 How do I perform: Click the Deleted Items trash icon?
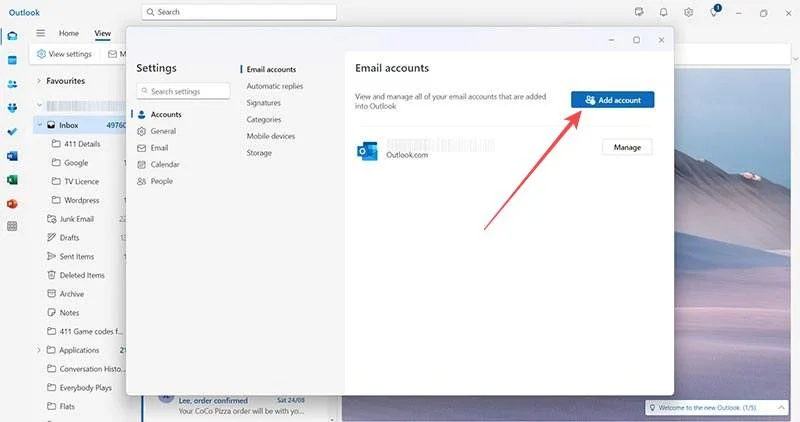tap(52, 275)
